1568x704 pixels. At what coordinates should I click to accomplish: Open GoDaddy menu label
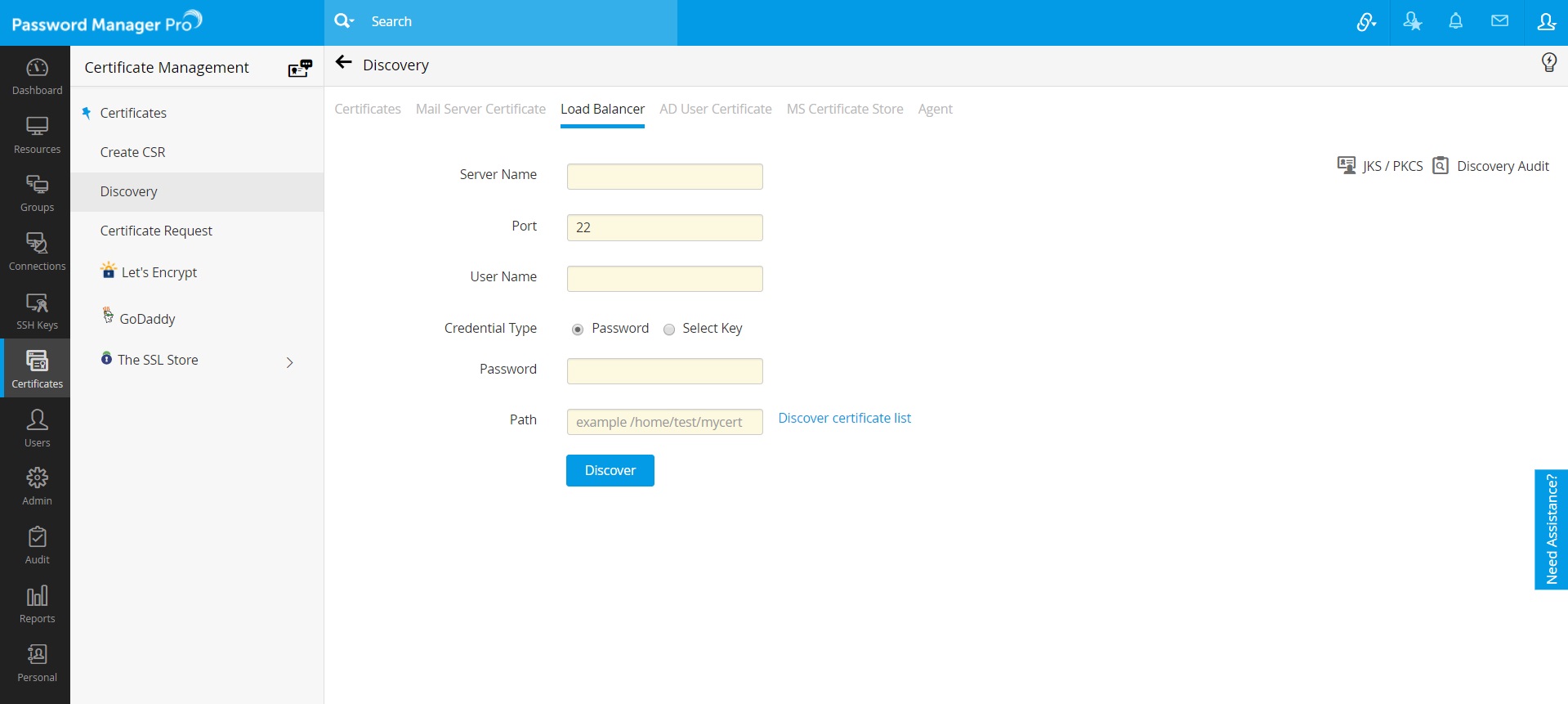click(147, 319)
